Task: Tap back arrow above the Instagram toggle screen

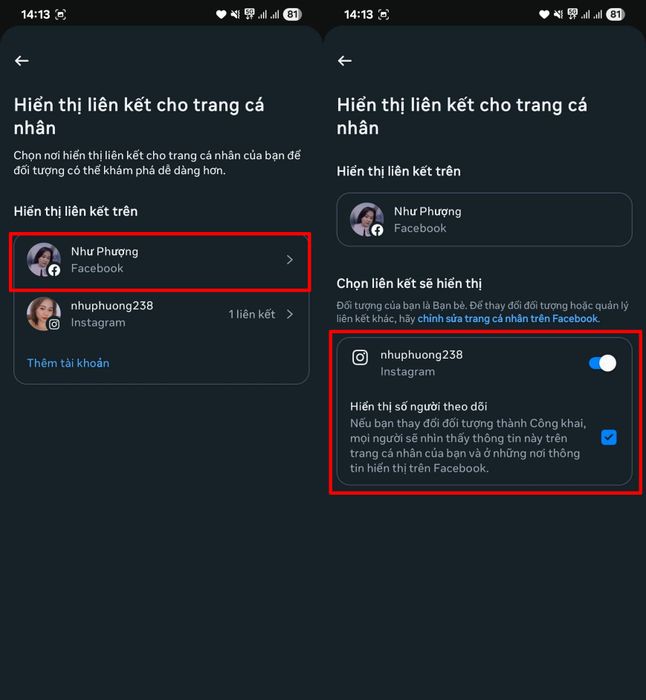Action: [x=345, y=61]
